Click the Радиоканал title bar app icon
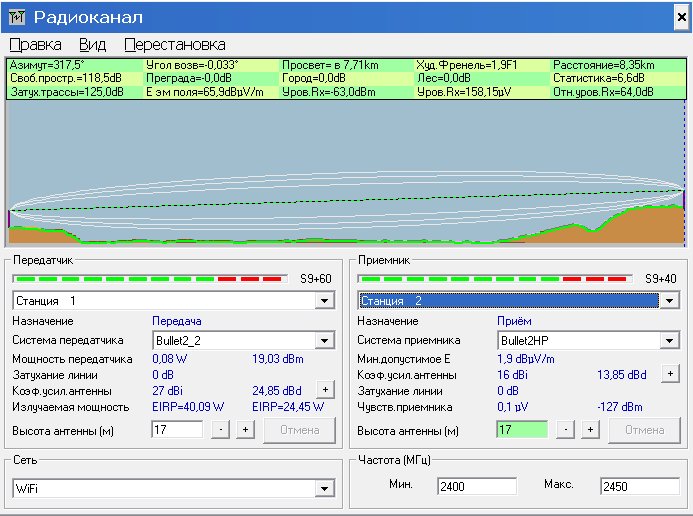The height and width of the screenshot is (516, 693). 17,17
